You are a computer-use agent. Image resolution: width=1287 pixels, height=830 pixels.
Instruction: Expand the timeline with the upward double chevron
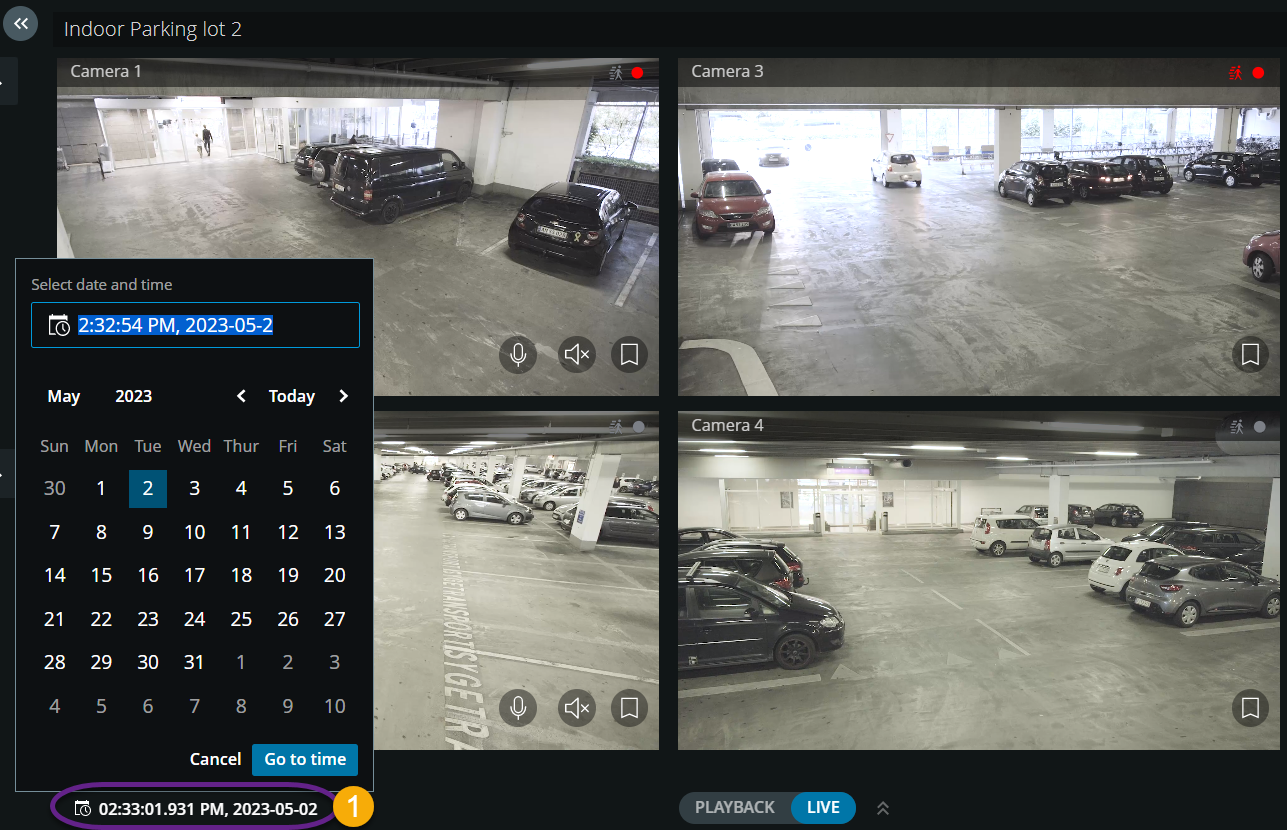881,807
